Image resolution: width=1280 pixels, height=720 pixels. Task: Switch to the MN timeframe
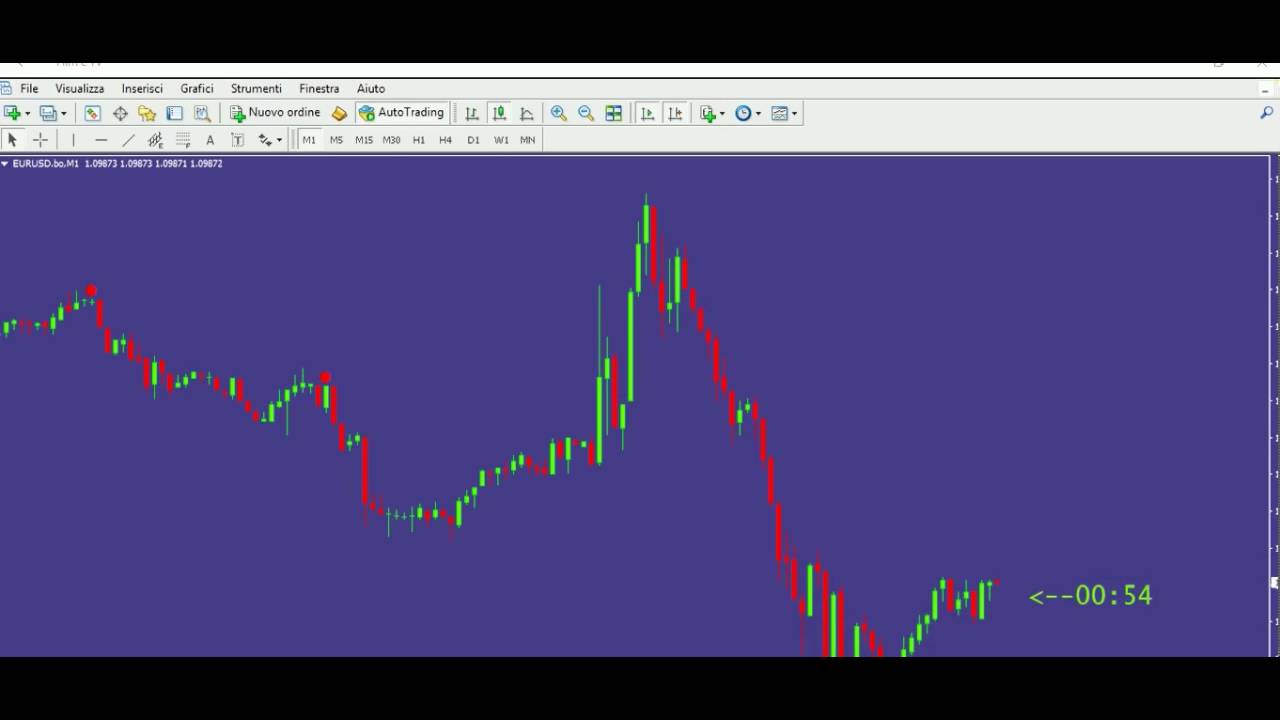pyautogui.click(x=528, y=140)
